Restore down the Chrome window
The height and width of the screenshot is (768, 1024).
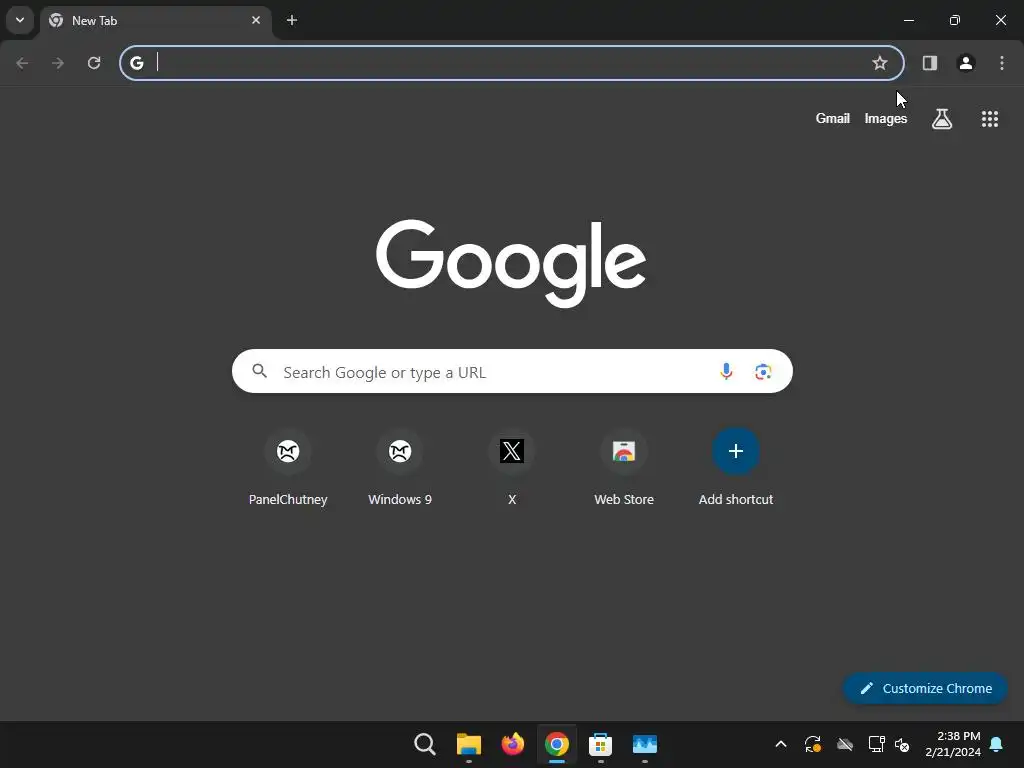click(955, 20)
